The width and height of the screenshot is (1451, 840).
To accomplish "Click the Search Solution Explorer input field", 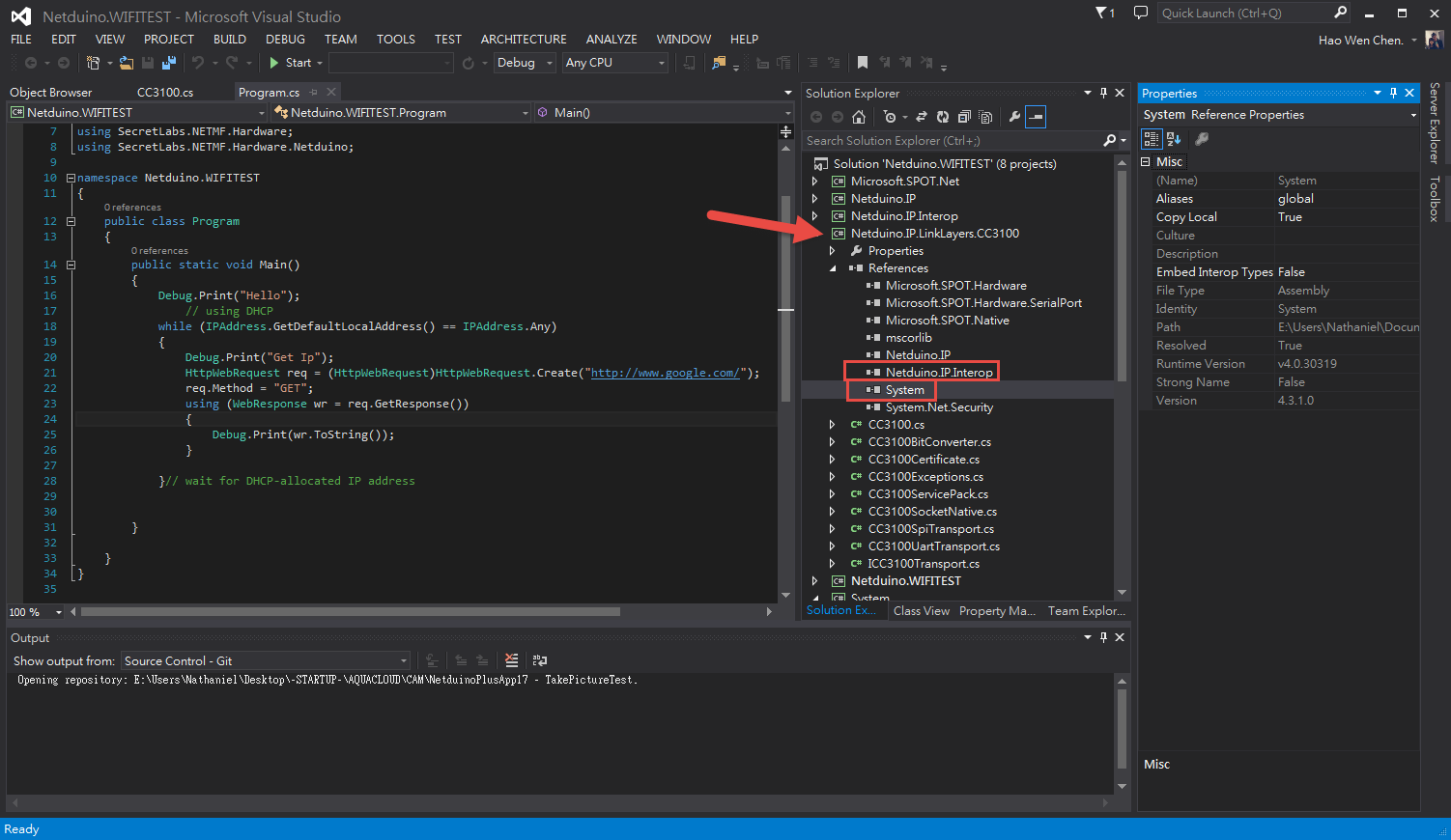I will pyautogui.click(x=952, y=140).
